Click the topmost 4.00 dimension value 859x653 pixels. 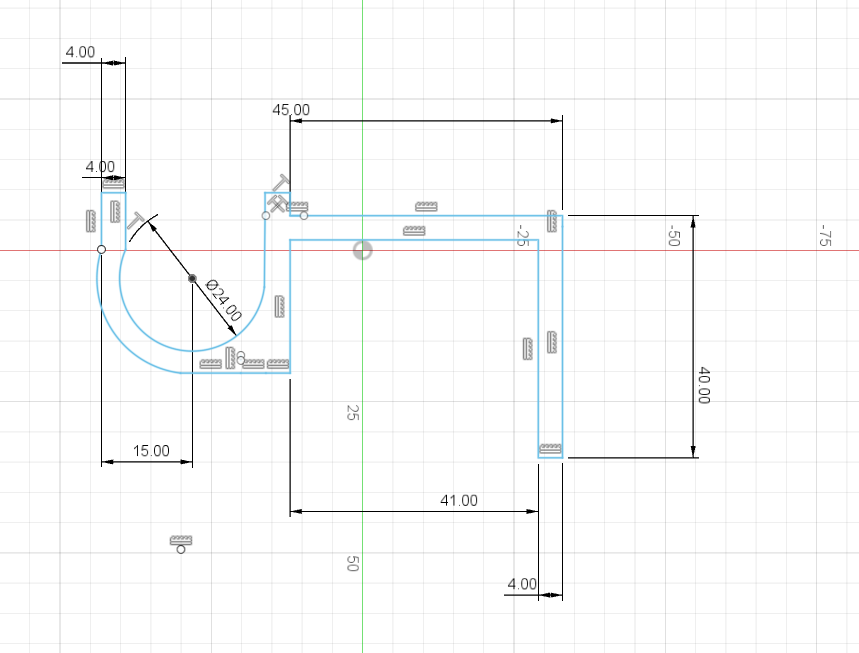pyautogui.click(x=81, y=52)
